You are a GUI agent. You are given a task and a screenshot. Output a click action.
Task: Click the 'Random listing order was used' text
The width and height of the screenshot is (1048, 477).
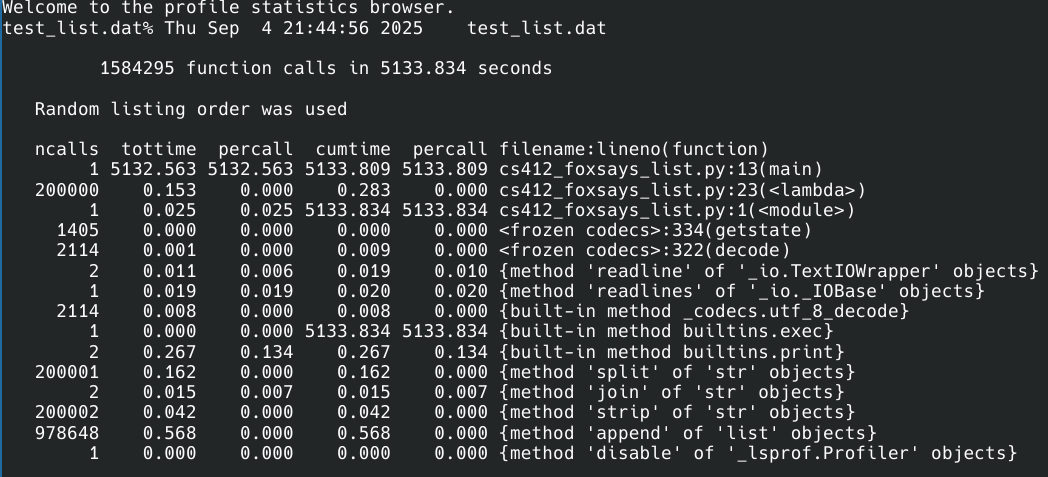point(191,109)
